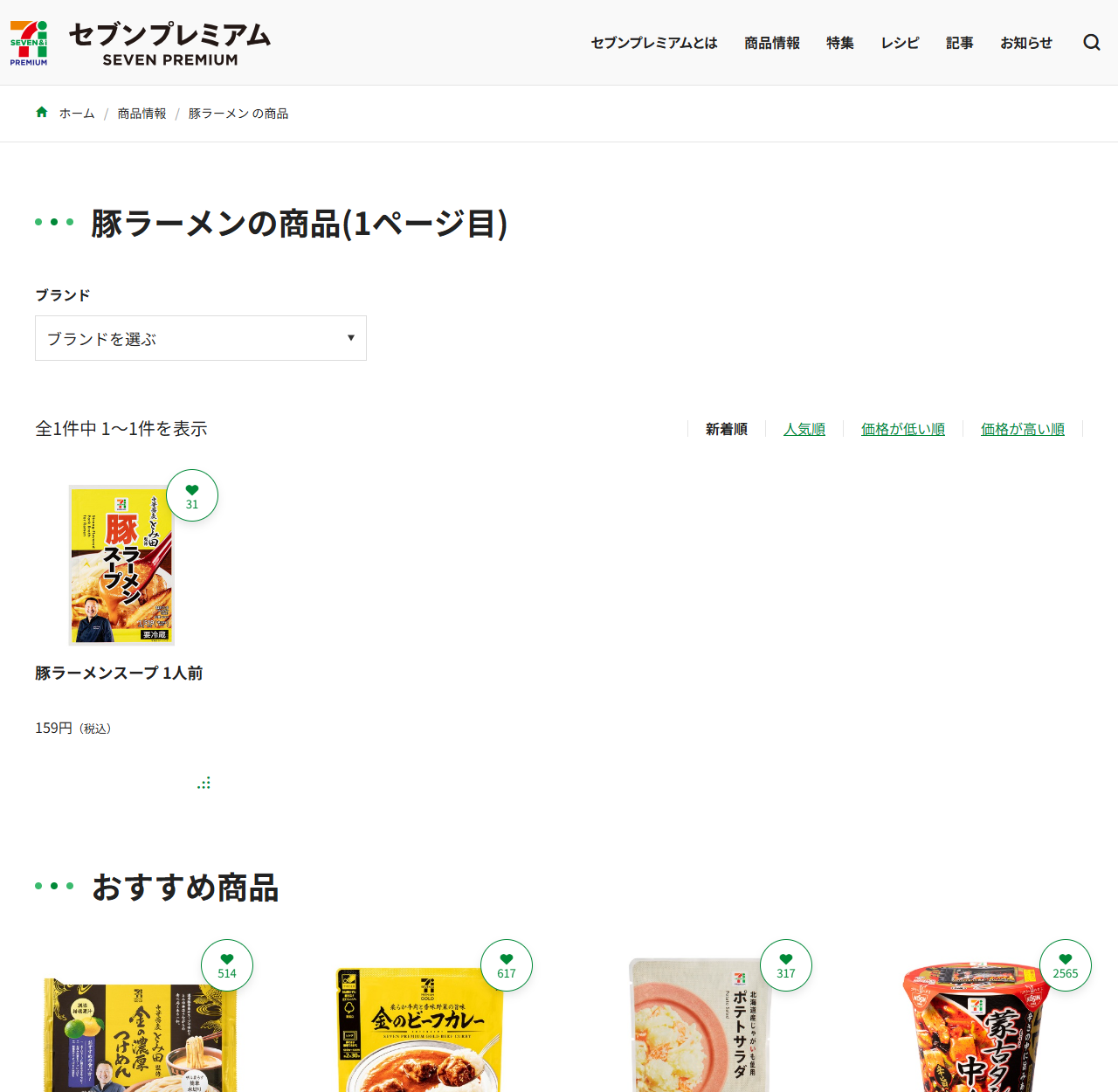1118x1092 pixels.
Task: Like 豚ラーメンスープ via heart badge 31
Action: pyautogui.click(x=192, y=495)
